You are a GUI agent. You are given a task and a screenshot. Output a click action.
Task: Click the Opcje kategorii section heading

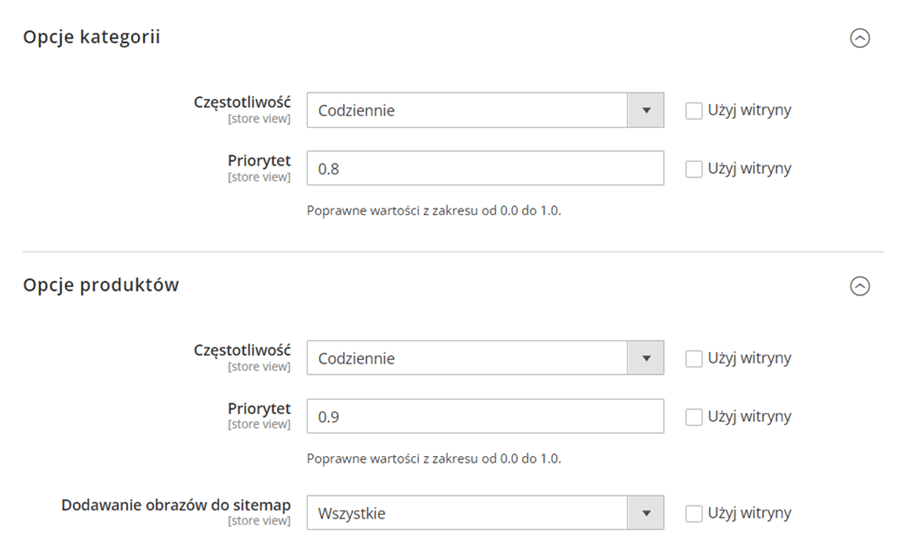[92, 37]
